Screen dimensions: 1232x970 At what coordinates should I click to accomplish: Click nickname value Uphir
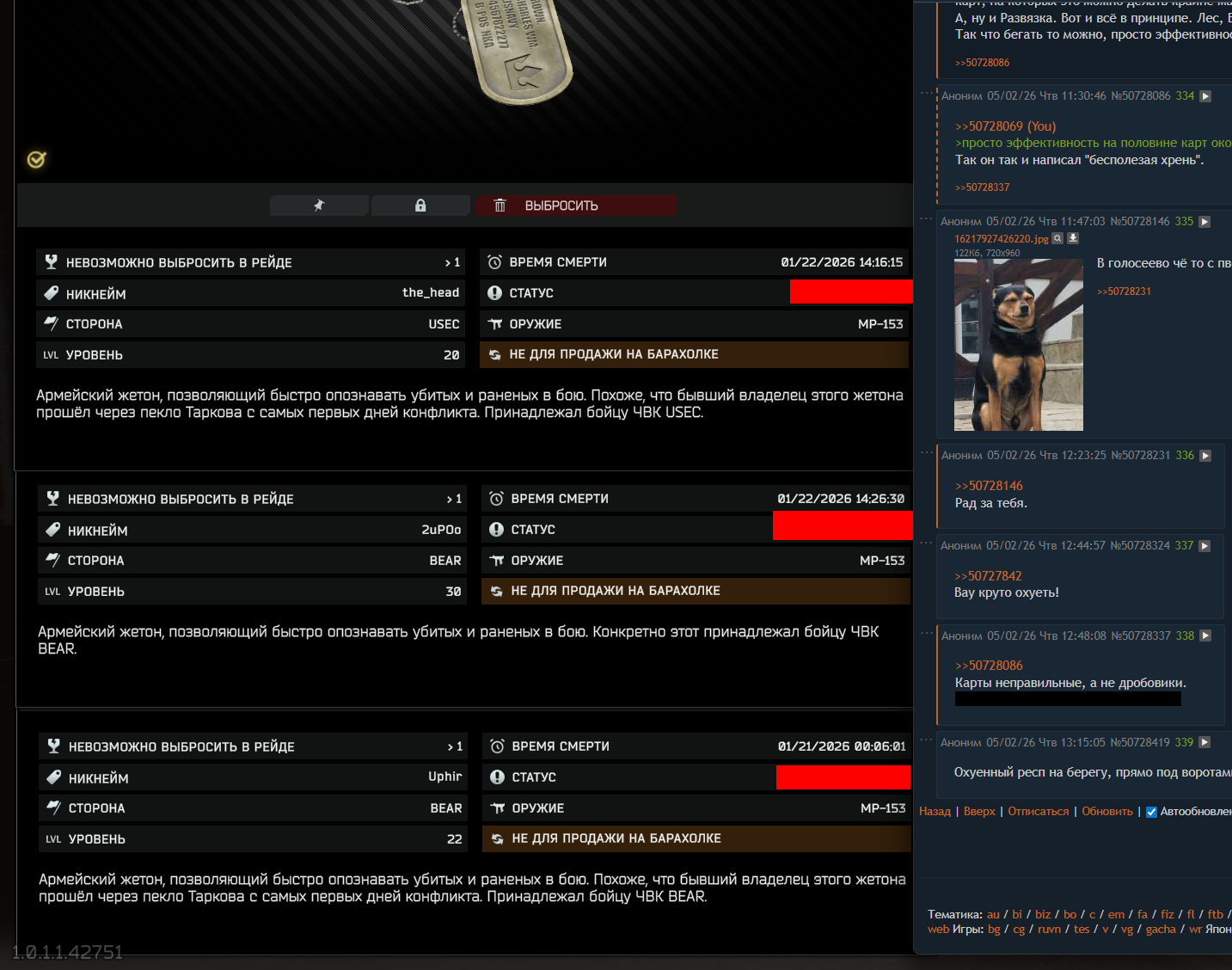pos(445,777)
